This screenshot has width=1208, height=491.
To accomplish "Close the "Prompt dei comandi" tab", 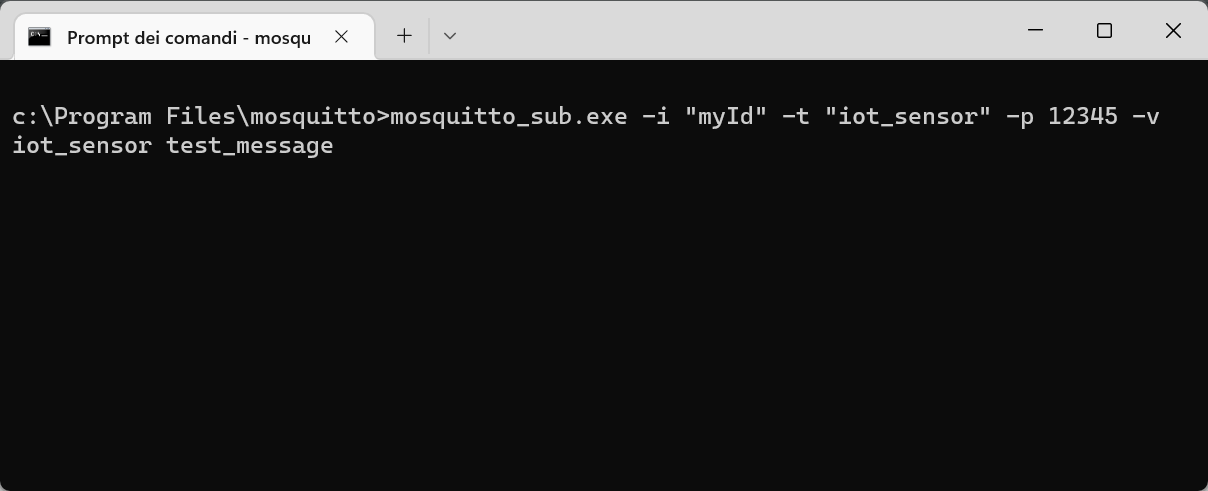I will click(x=341, y=37).
